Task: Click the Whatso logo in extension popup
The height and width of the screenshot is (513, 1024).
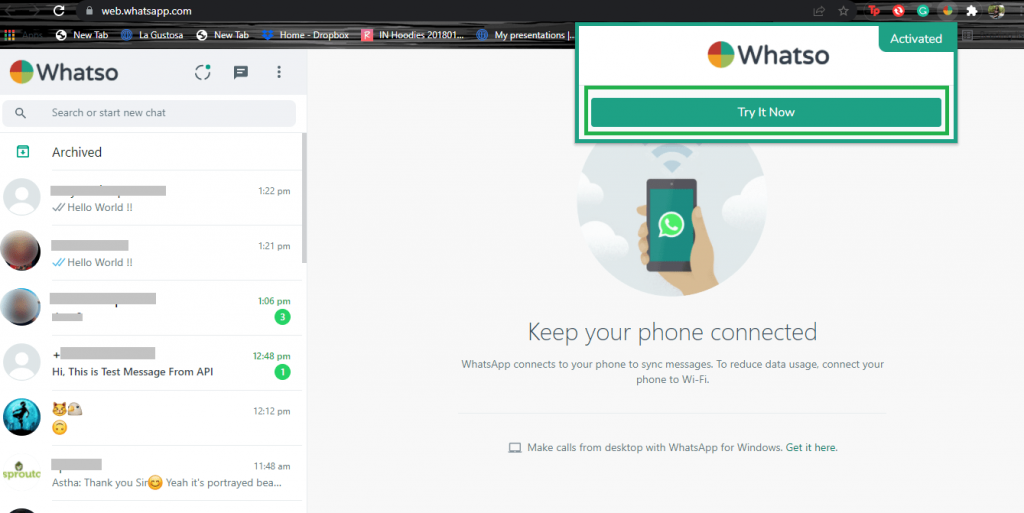Action: point(768,55)
